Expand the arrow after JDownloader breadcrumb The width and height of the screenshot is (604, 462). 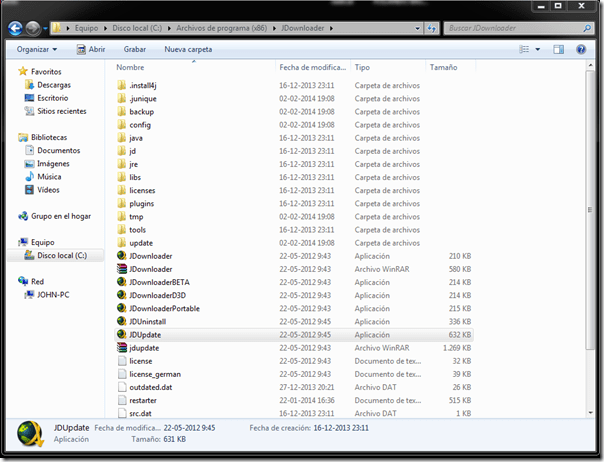pyautogui.click(x=331, y=28)
